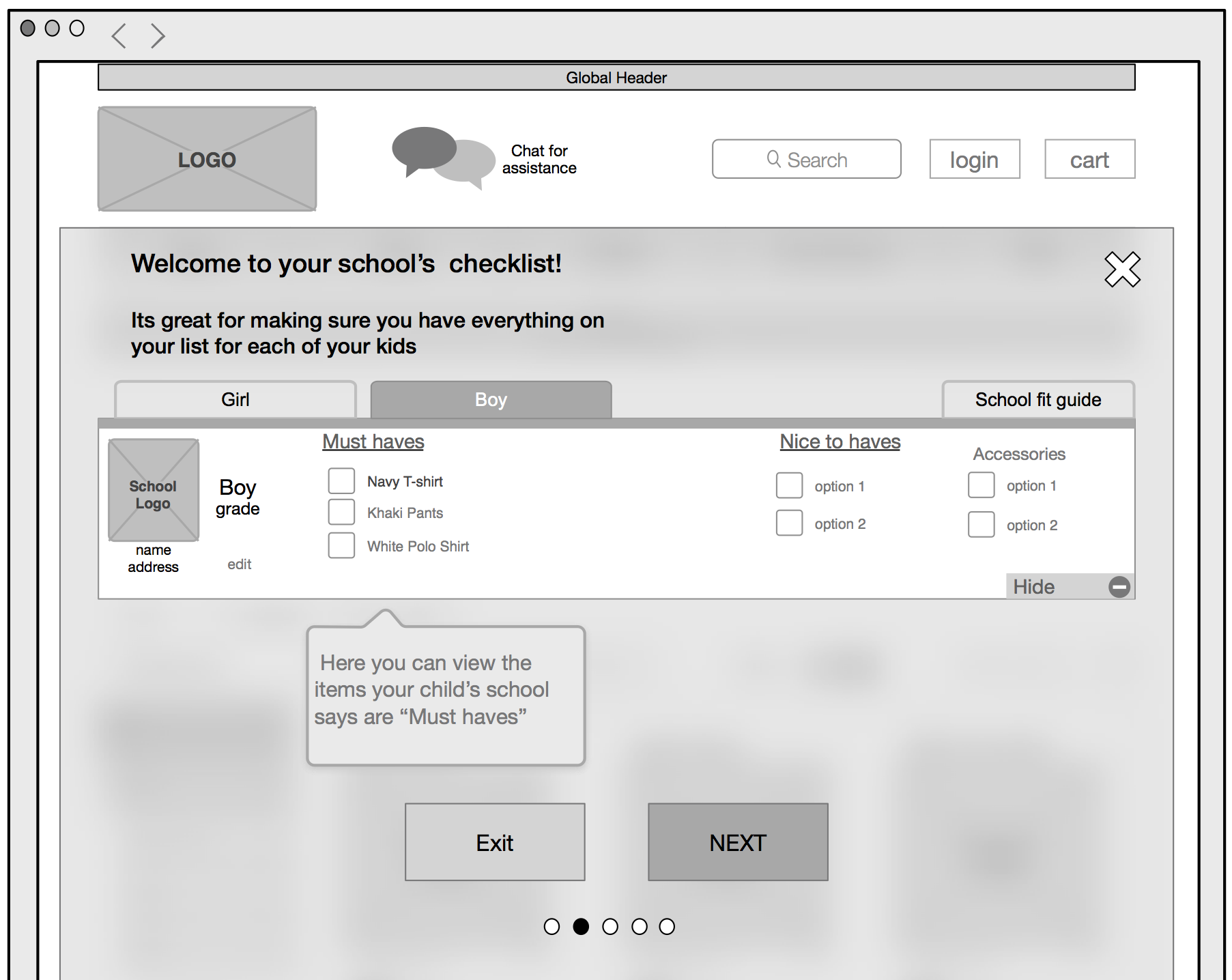Image resolution: width=1232 pixels, height=980 pixels.
Task: Collapse the checklist using Hide
Action: click(1034, 586)
